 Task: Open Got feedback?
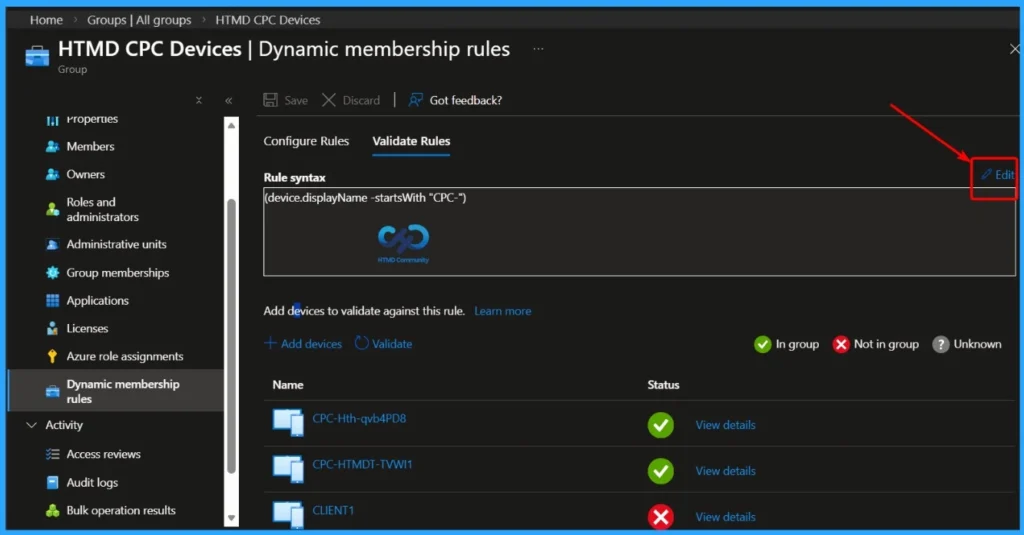(455, 100)
